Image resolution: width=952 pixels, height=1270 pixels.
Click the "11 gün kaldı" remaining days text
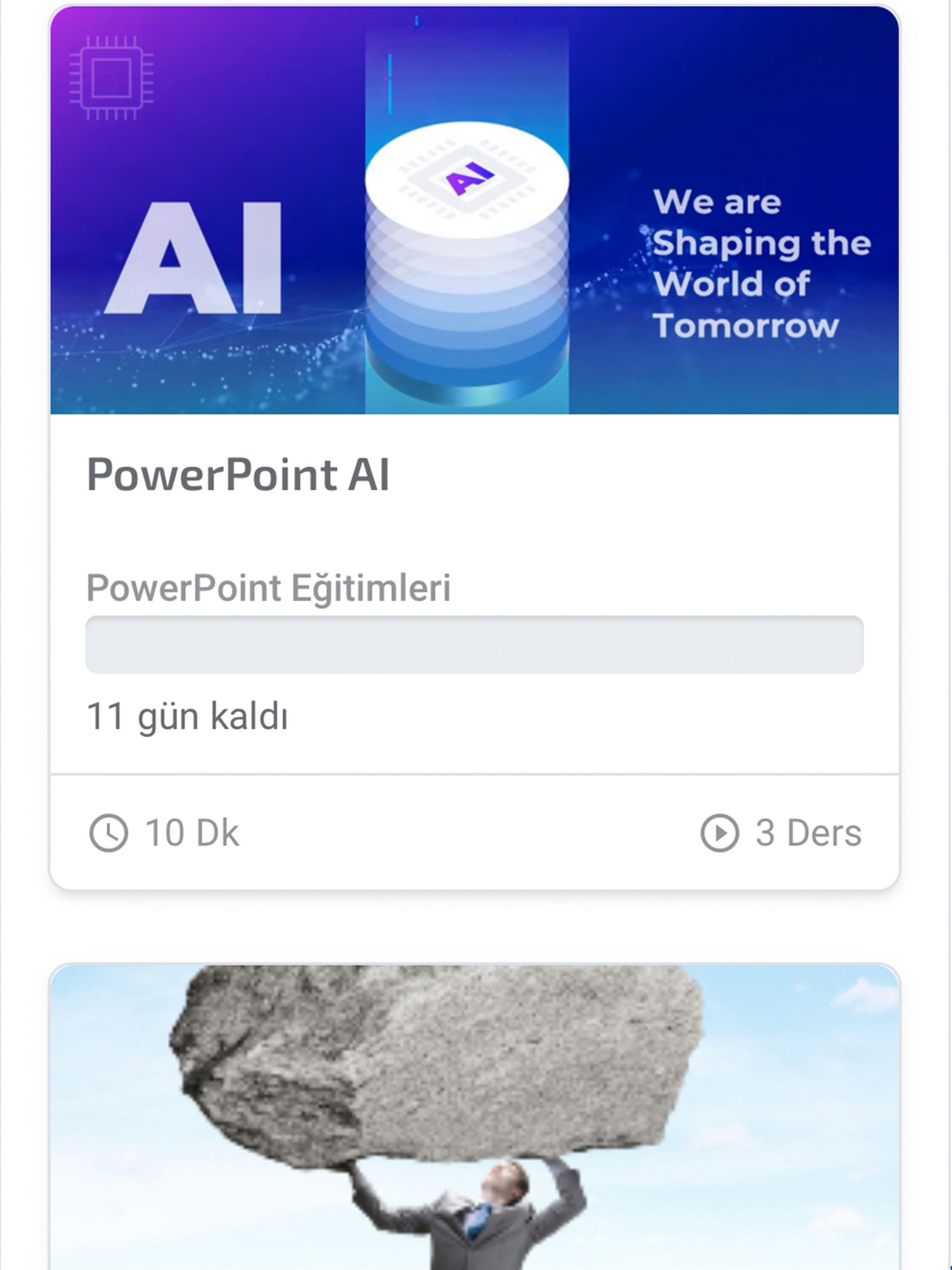pos(187,716)
